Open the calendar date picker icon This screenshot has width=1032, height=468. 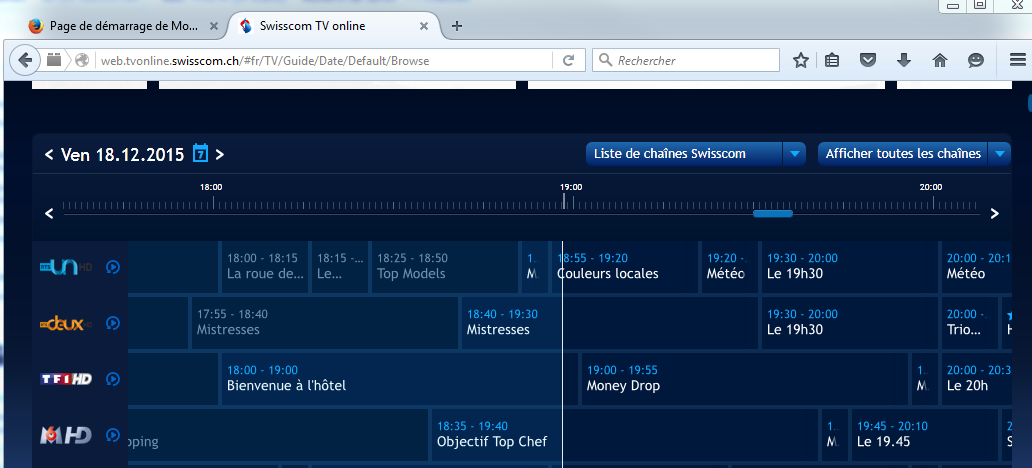pyautogui.click(x=200, y=153)
